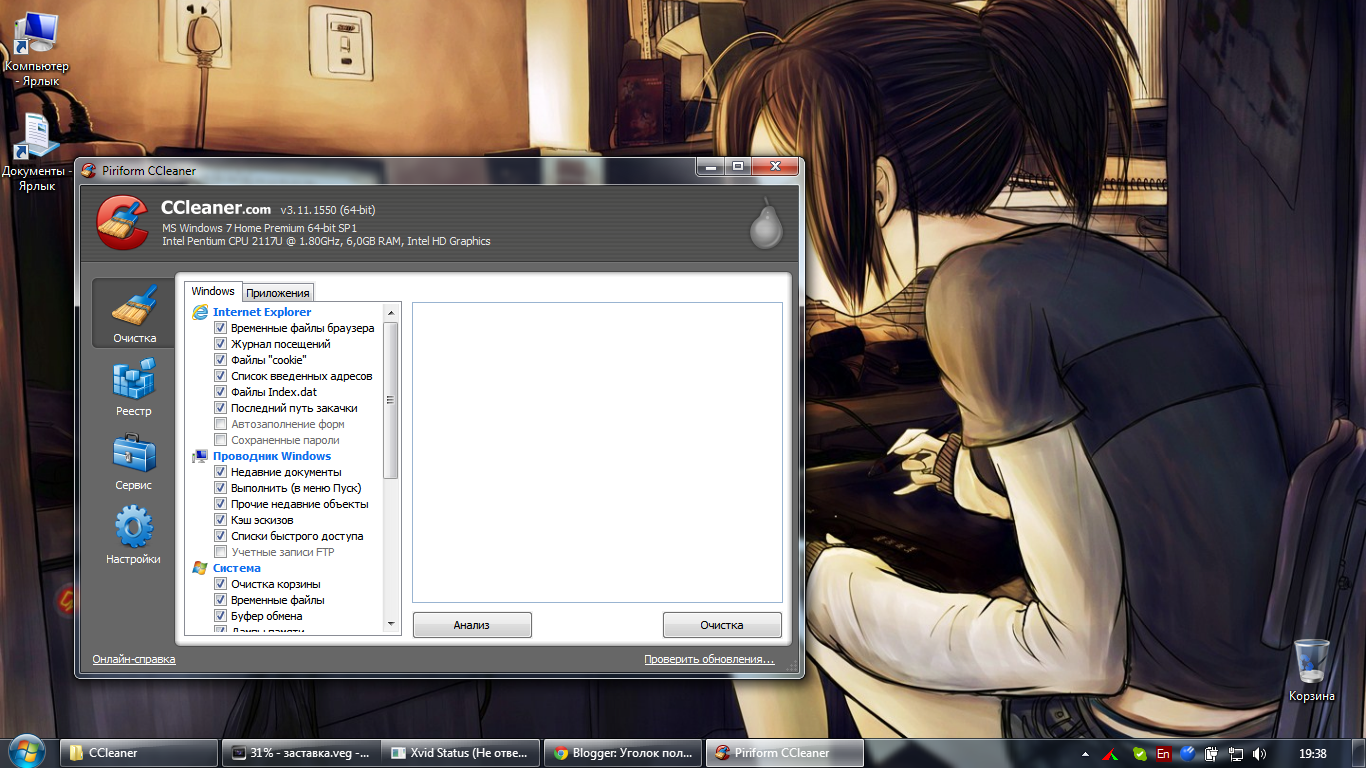Switch input language via En indicator
Screen dimensions: 1366x768
(1163, 753)
